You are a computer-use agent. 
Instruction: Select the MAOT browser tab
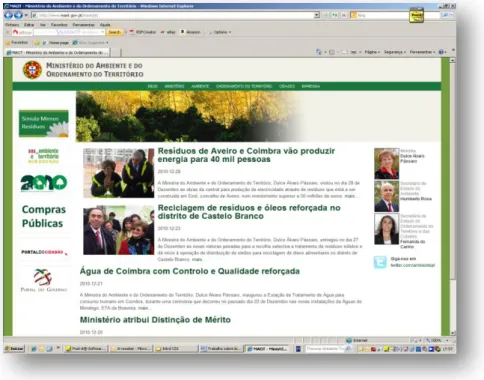pos(58,52)
